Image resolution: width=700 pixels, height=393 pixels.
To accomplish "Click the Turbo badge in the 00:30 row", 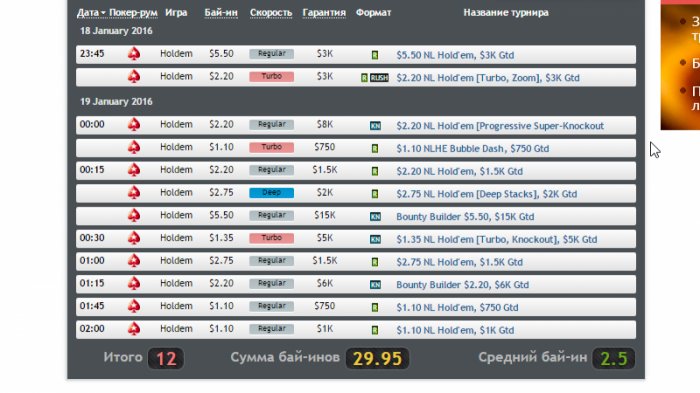I will coord(271,238).
